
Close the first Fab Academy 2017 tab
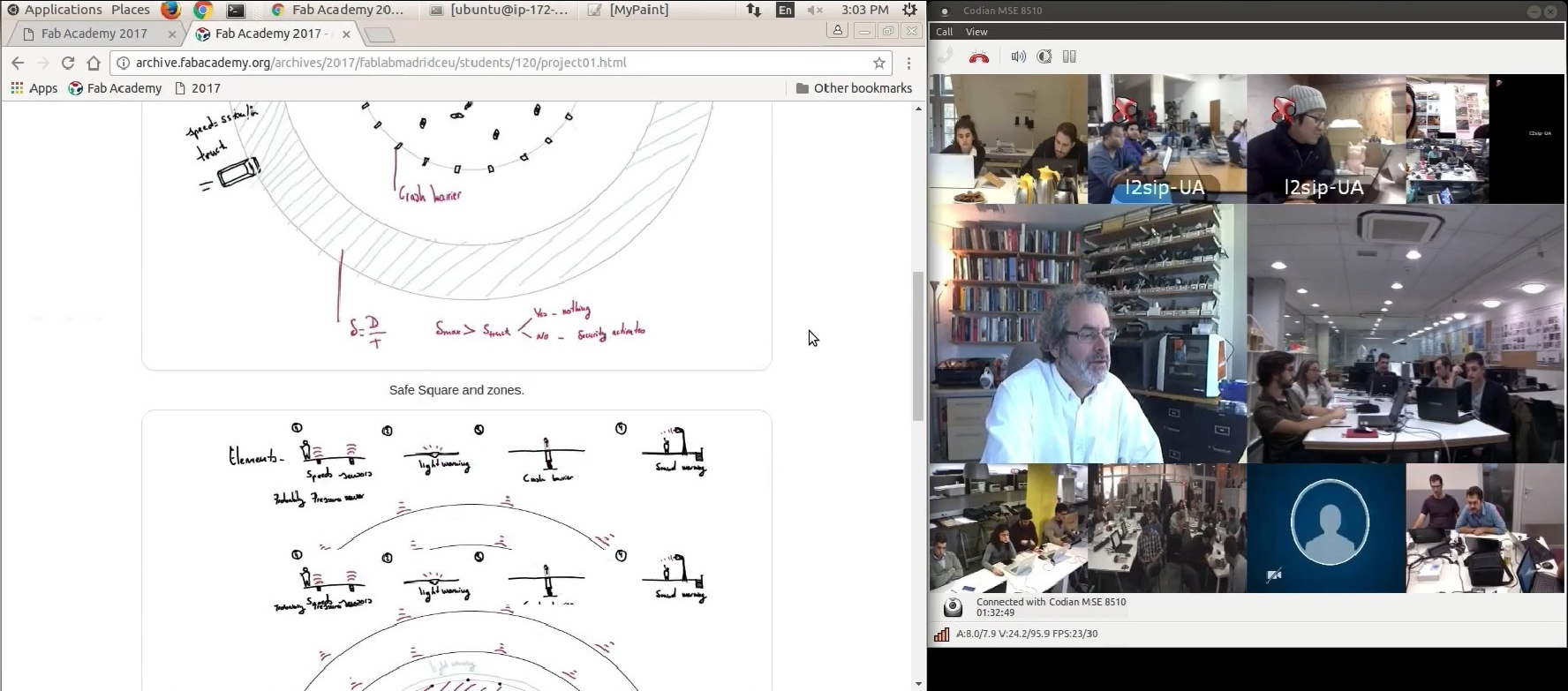point(172,34)
